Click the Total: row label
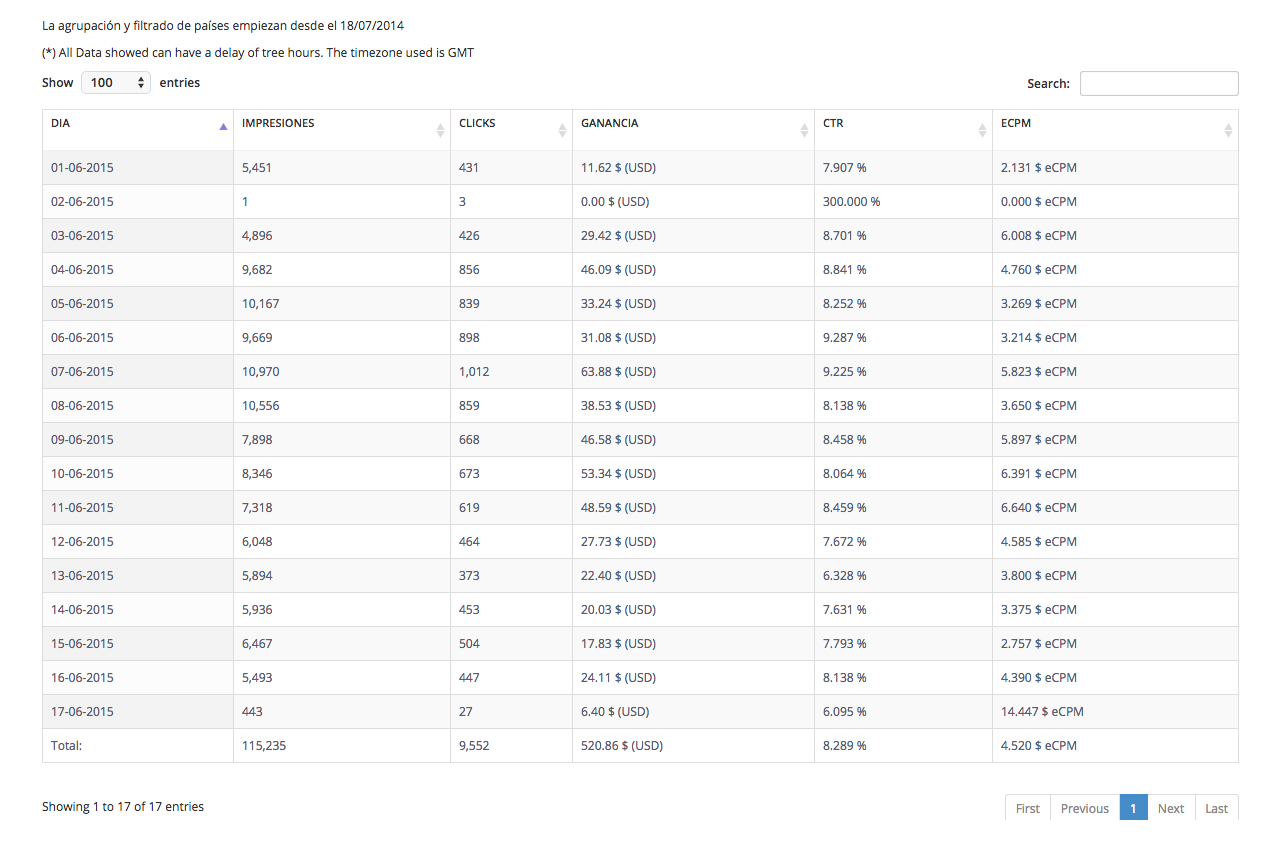 tap(66, 746)
